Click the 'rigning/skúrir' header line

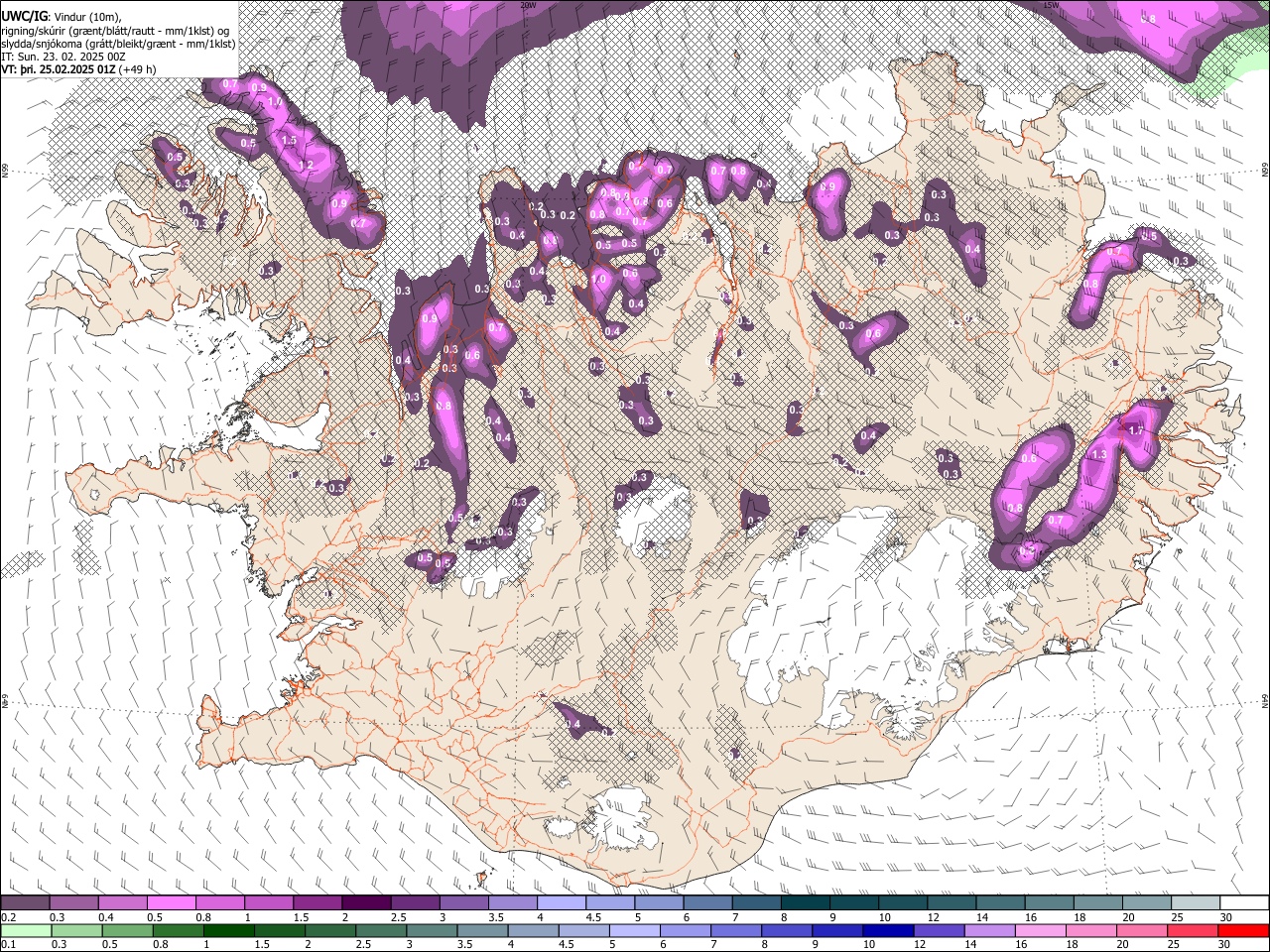(117, 31)
